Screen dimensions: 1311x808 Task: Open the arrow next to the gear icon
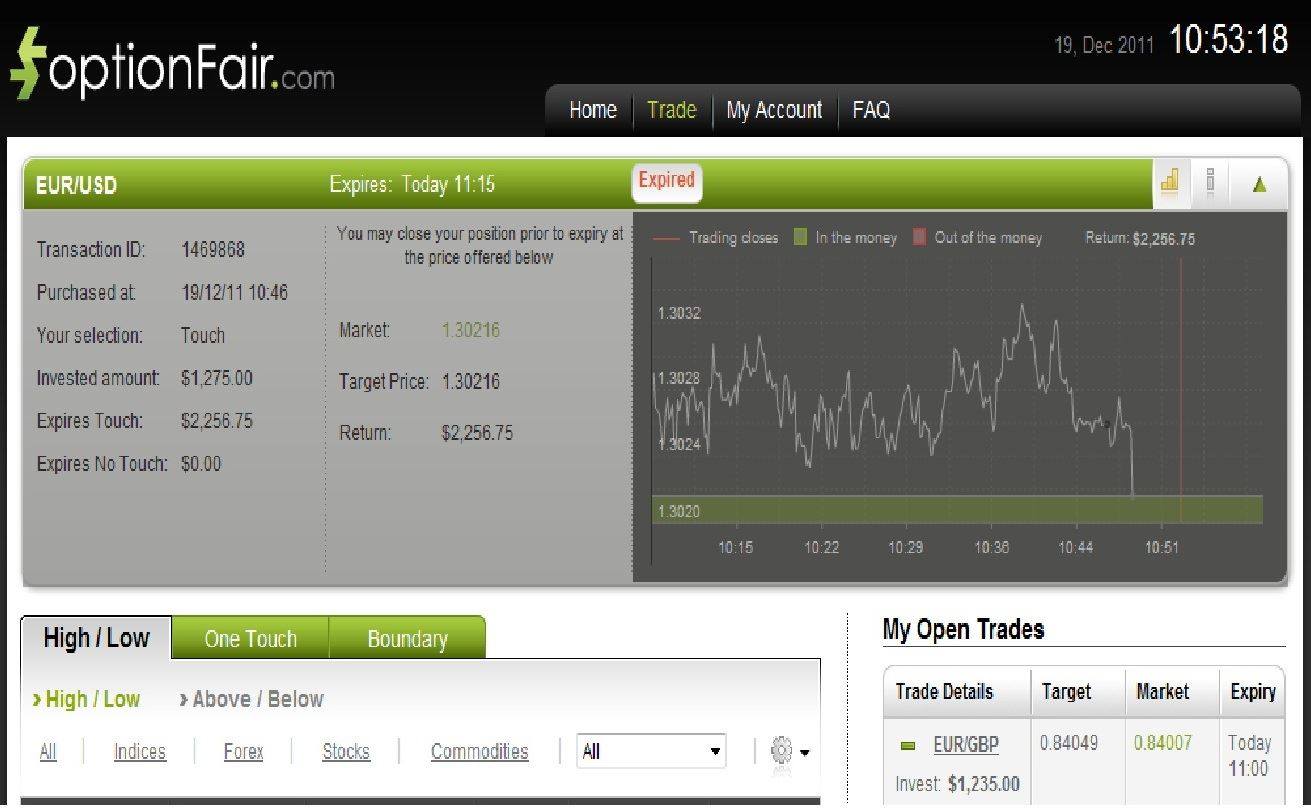(805, 754)
